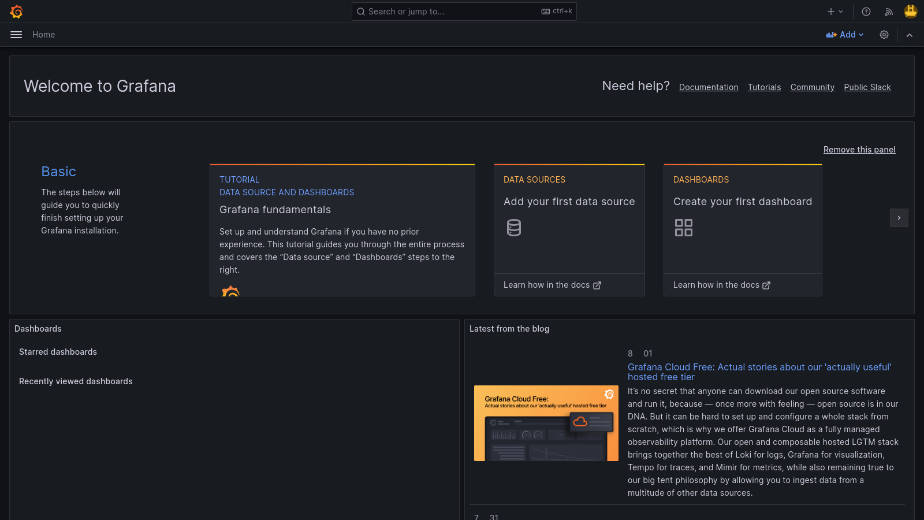Go to next setup steps arrow
924x520 pixels.
click(x=899, y=218)
